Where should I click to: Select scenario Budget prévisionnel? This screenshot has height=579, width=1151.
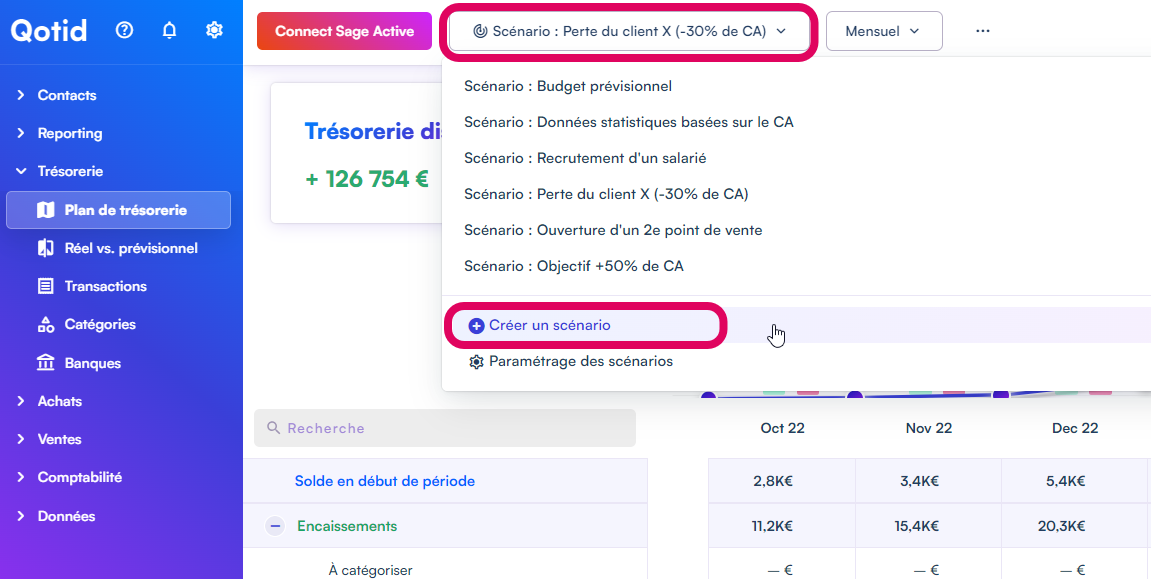568,86
